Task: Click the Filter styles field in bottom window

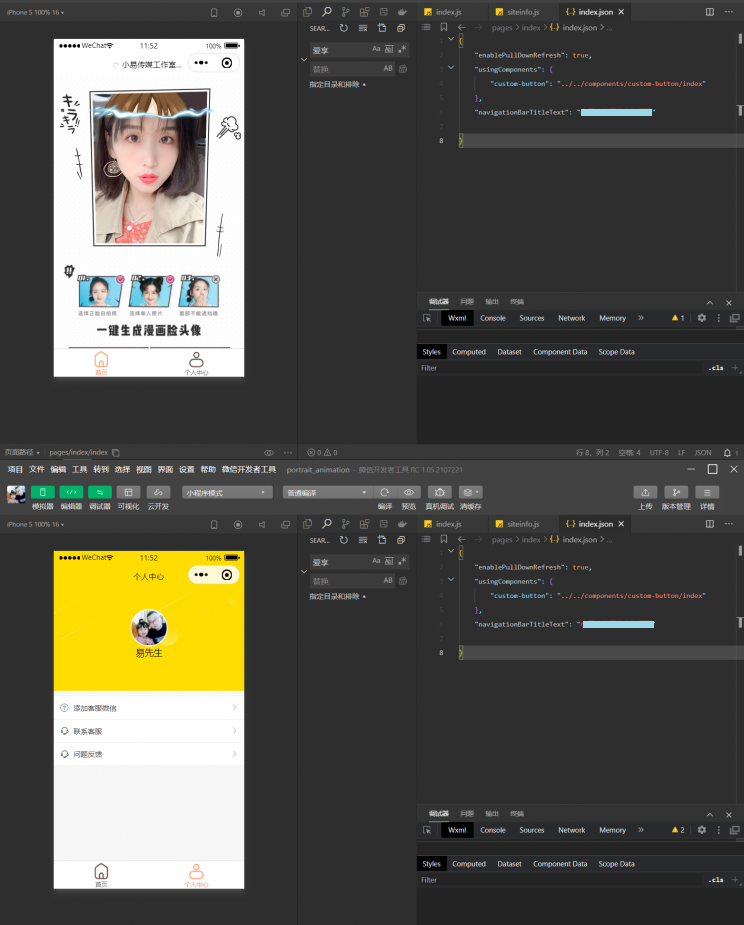Action: [561, 880]
